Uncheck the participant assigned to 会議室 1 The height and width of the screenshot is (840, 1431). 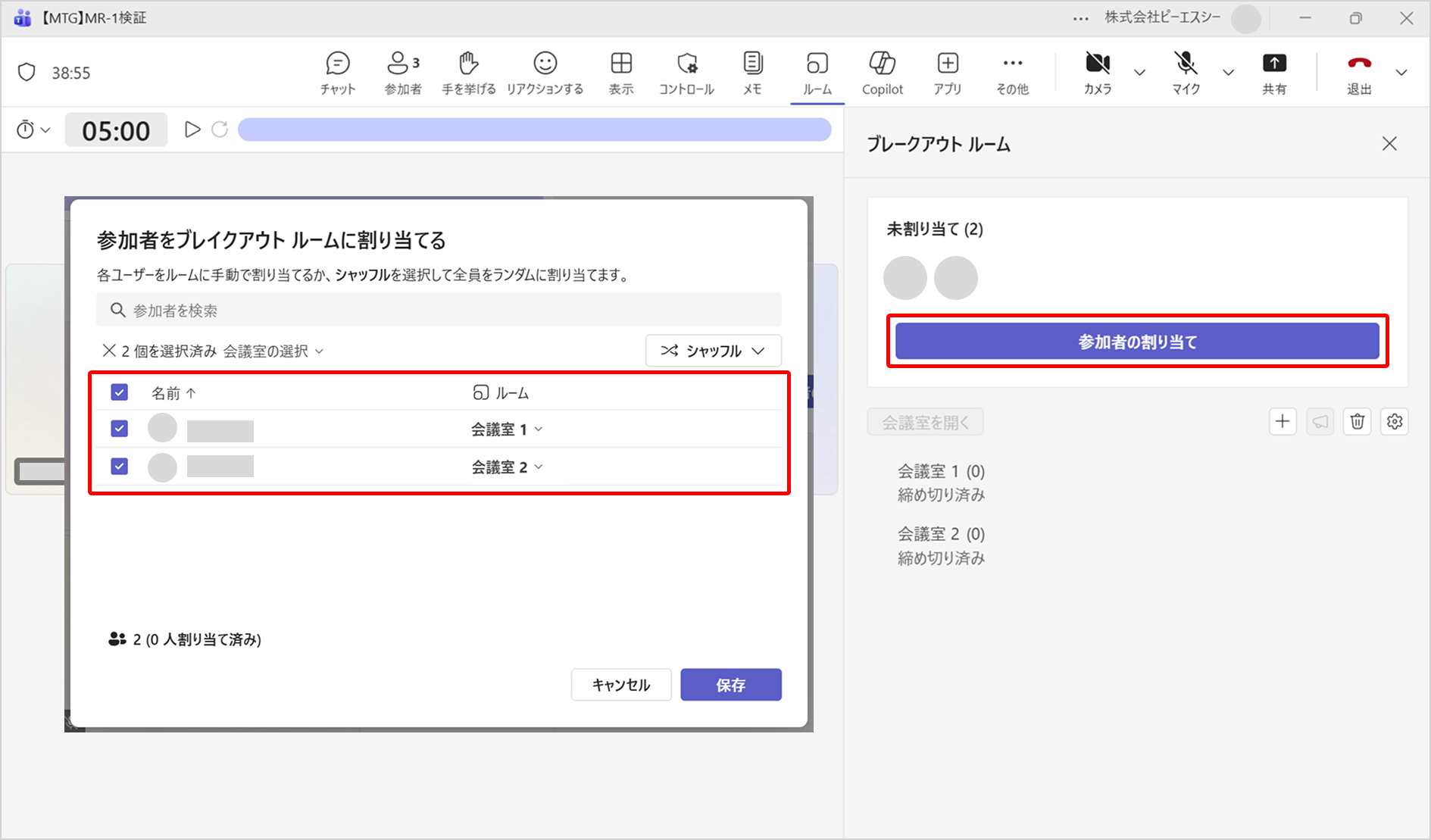point(119,429)
